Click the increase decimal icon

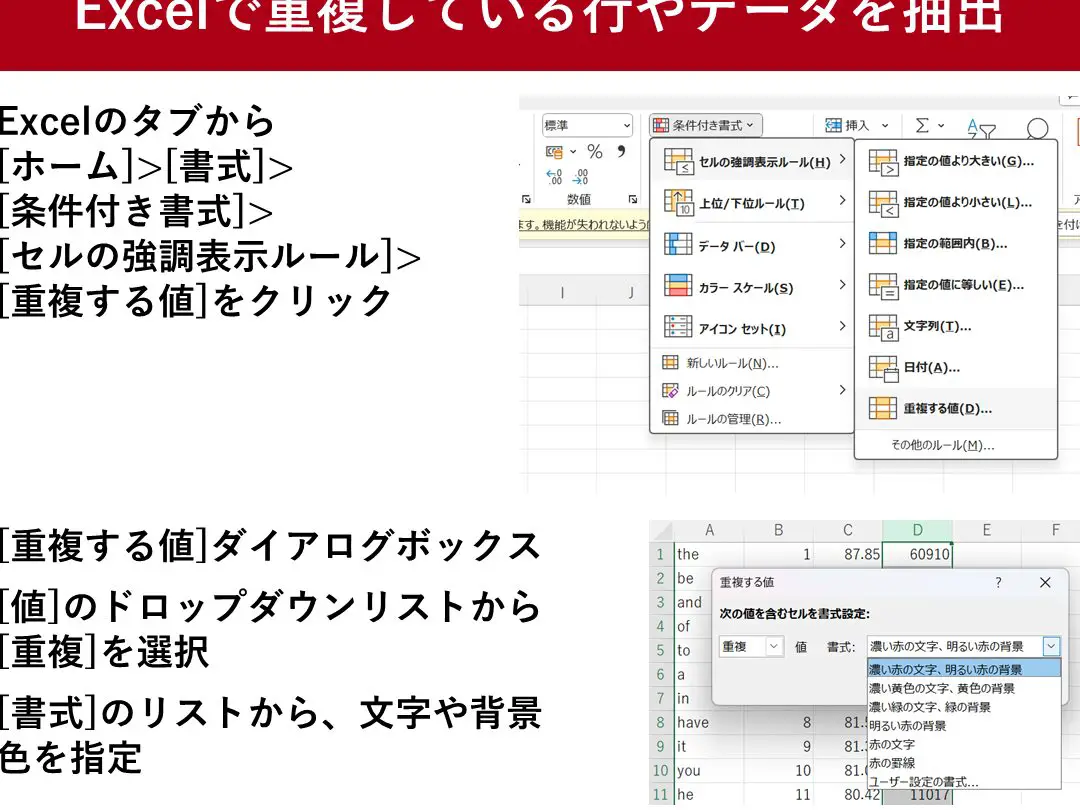(554, 177)
